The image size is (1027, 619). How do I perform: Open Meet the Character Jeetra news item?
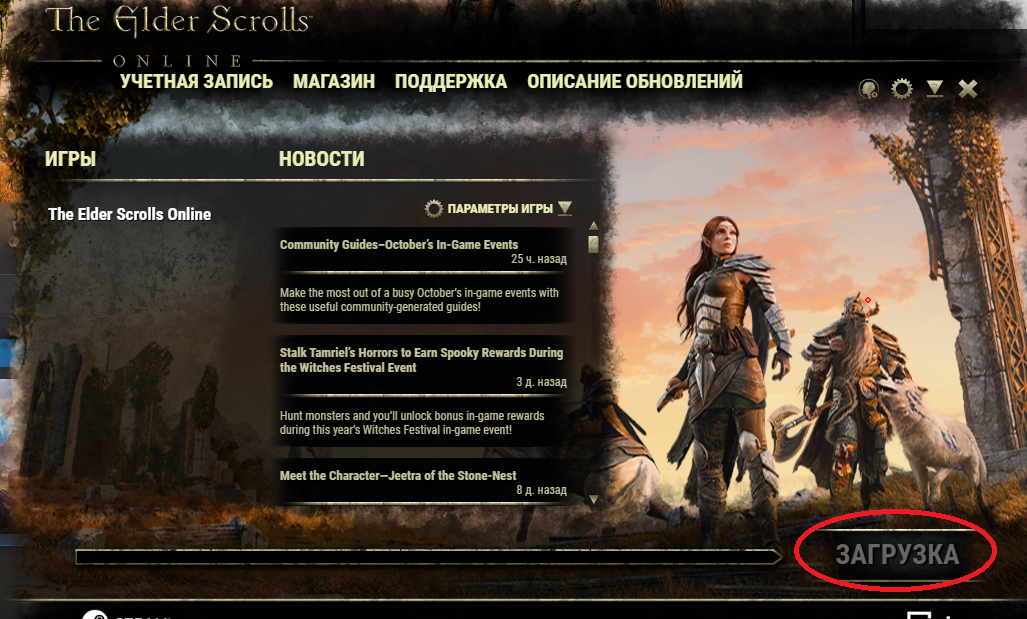click(398, 476)
